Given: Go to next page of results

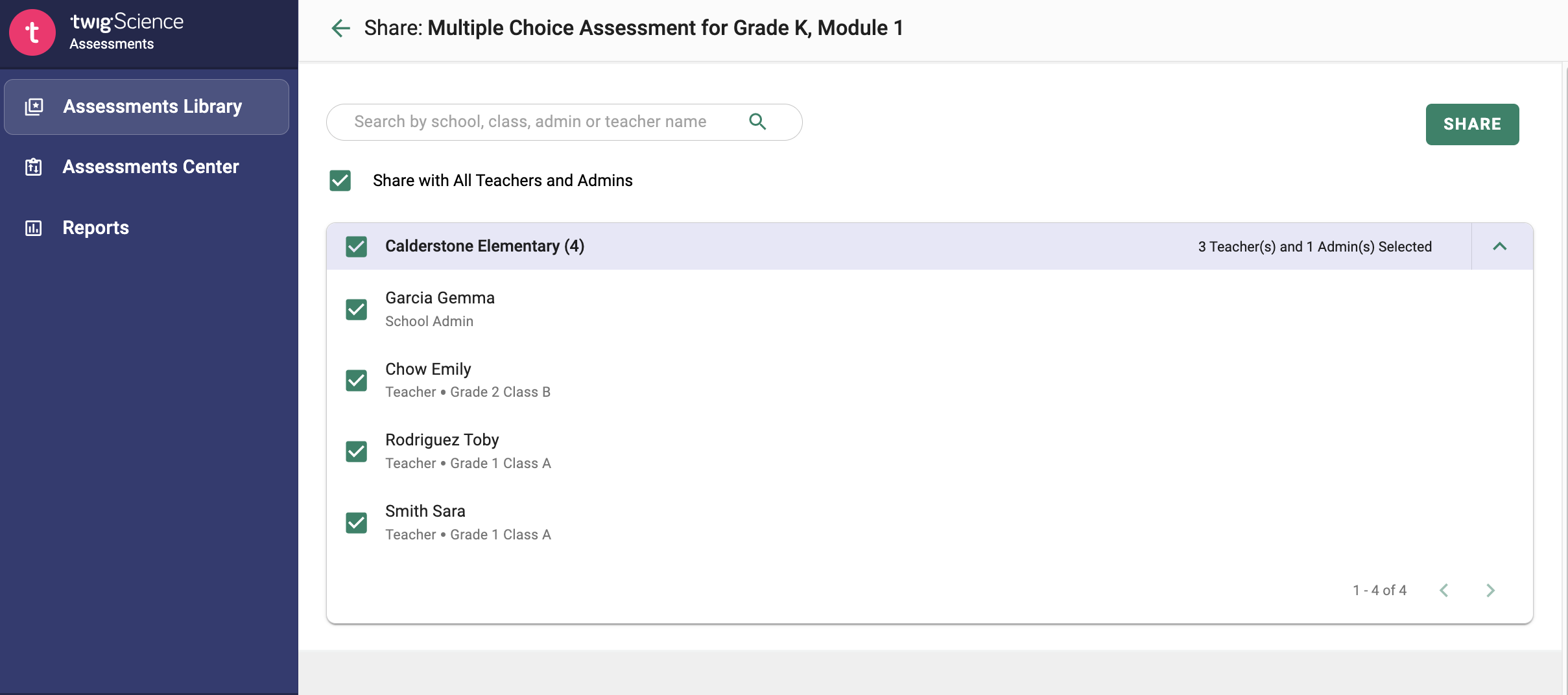Looking at the screenshot, I should tap(1490, 590).
